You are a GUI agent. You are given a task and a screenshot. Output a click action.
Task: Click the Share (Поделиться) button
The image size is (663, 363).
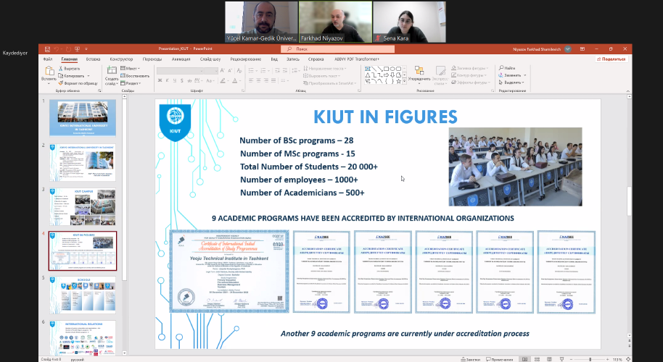coord(611,59)
